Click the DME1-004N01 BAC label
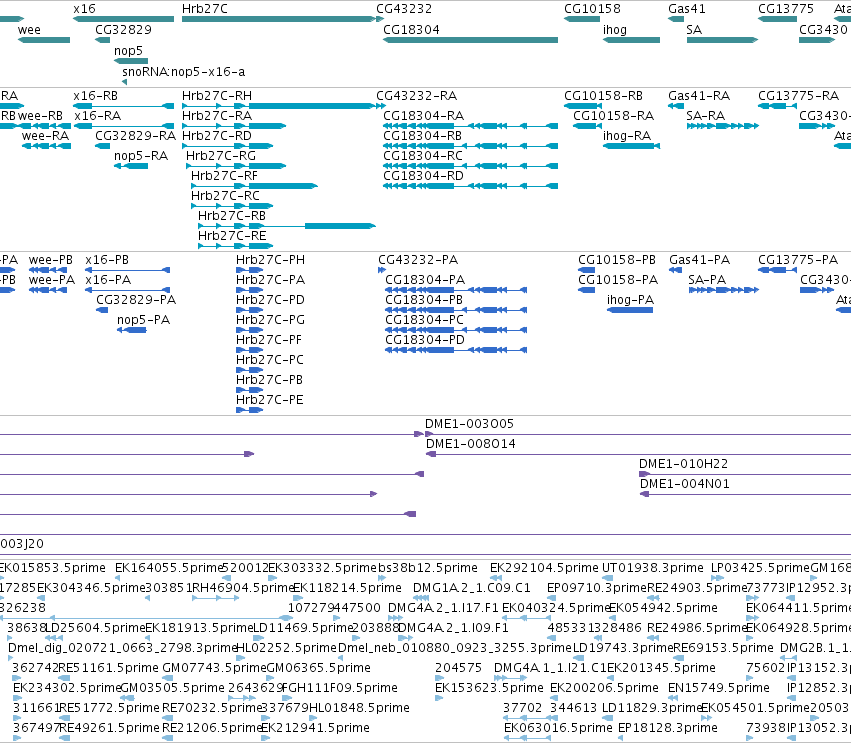The width and height of the screenshot is (851, 743). (684, 484)
